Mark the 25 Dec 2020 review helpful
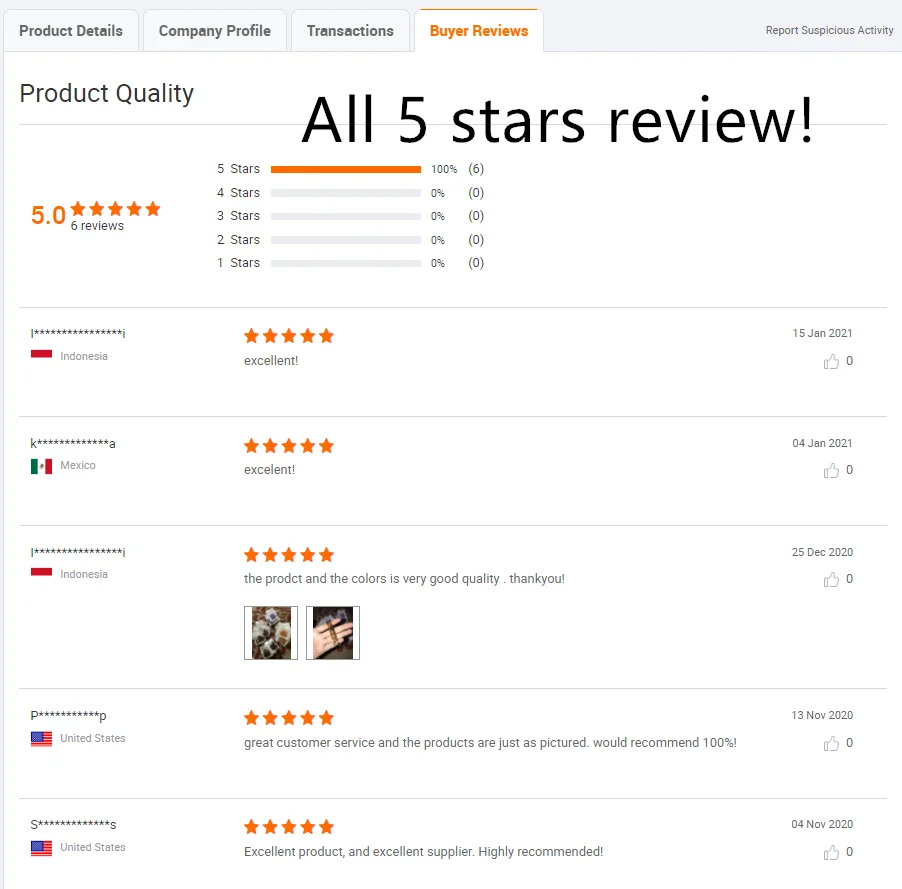Viewport: 902px width, 889px height. pos(831,579)
